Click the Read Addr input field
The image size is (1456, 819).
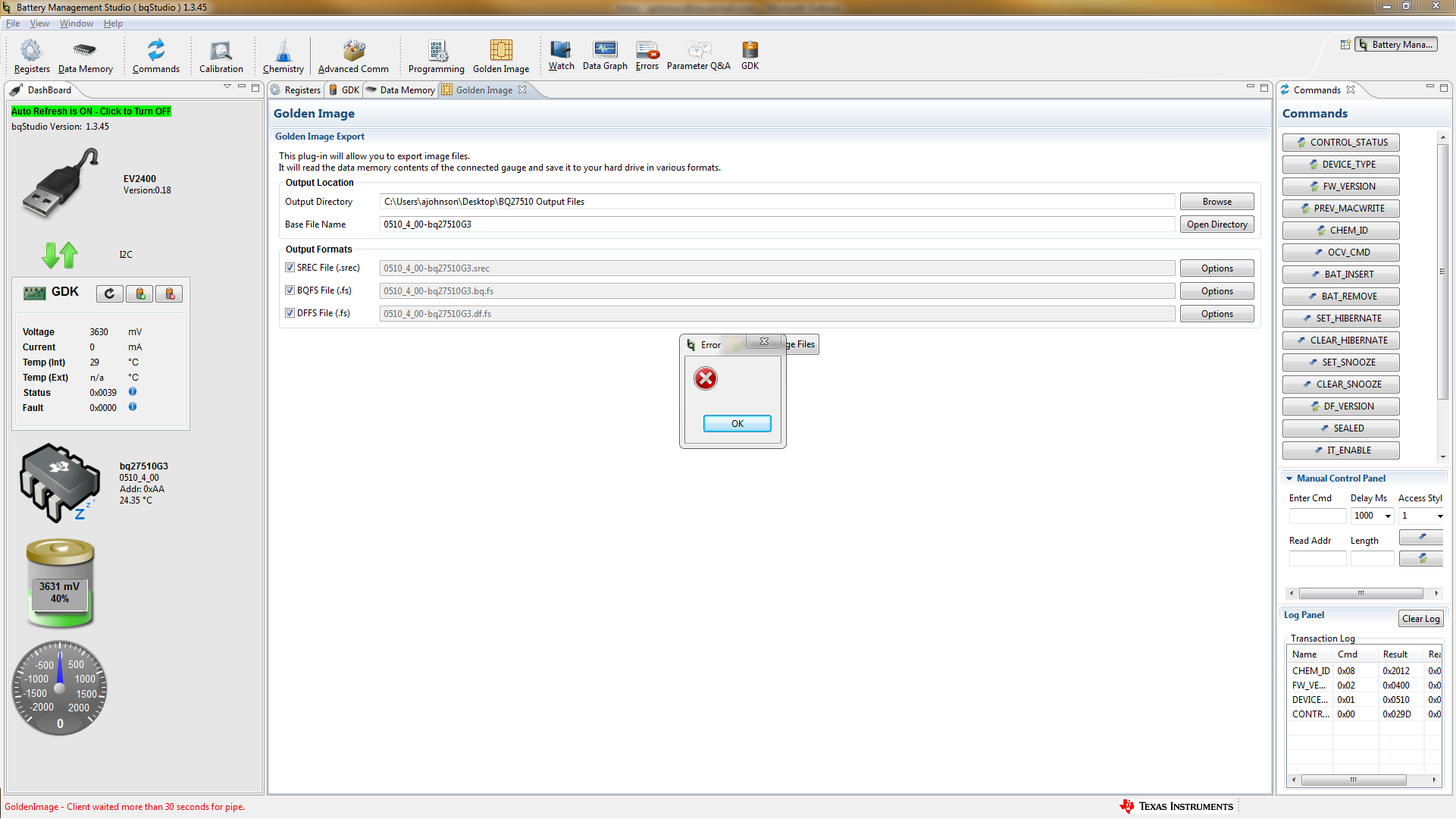[1317, 559]
